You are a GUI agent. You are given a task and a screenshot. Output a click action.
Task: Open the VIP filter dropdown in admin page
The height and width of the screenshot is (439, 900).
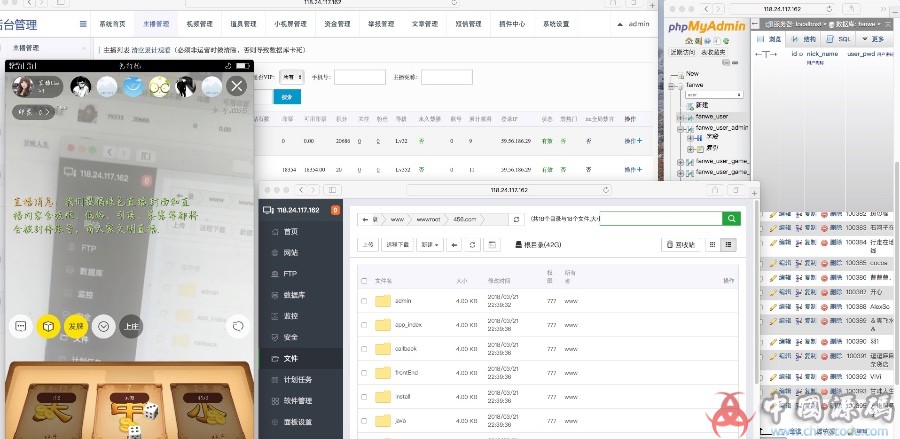[x=292, y=77]
